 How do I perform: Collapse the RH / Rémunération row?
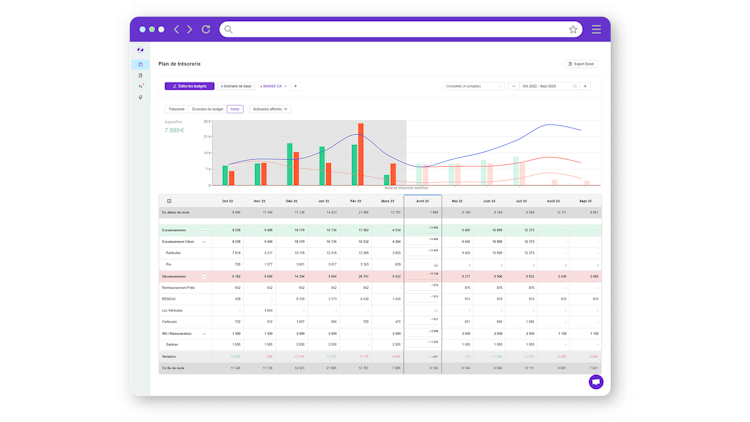[x=204, y=334]
